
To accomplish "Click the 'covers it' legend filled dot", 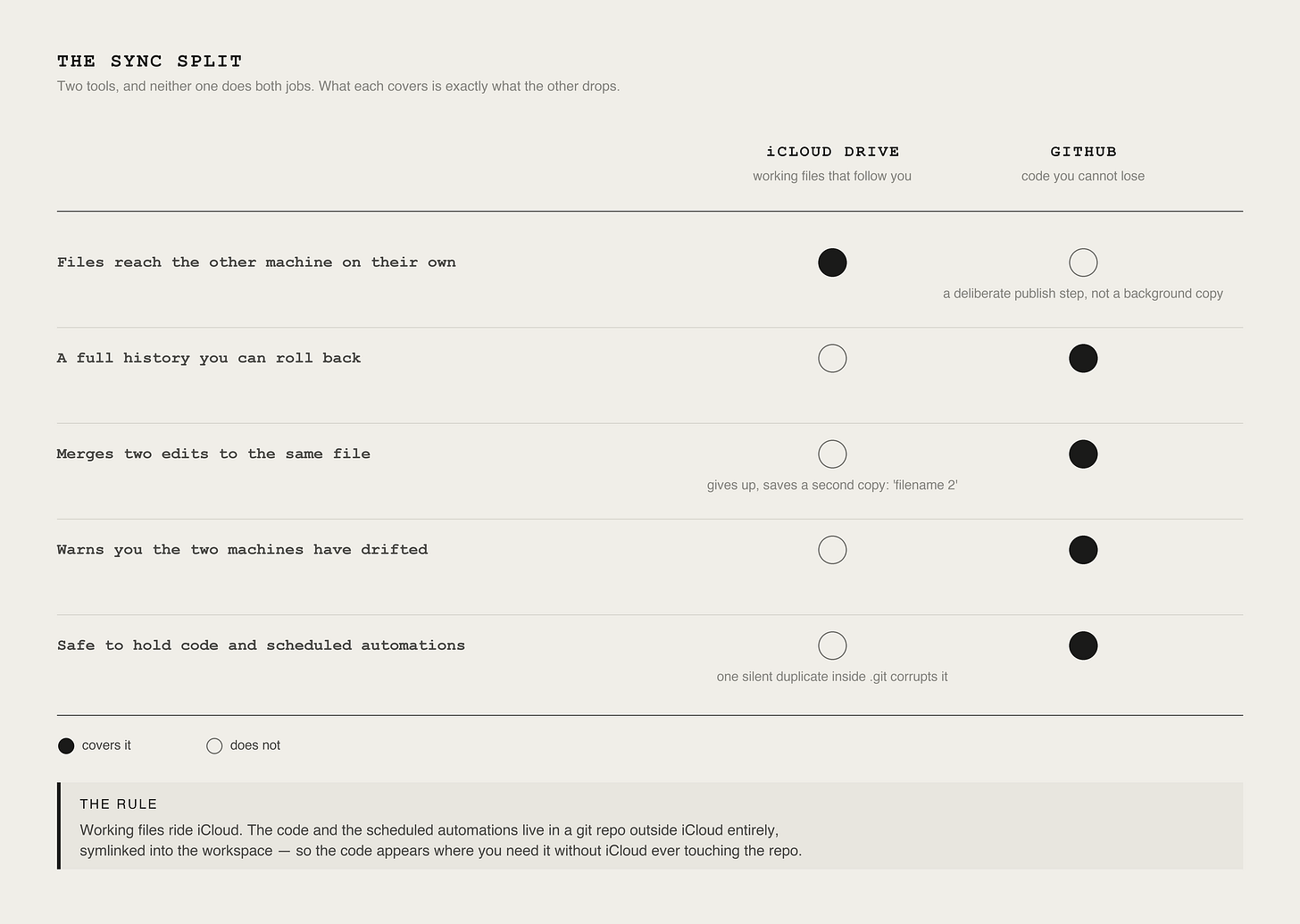I will point(66,746).
